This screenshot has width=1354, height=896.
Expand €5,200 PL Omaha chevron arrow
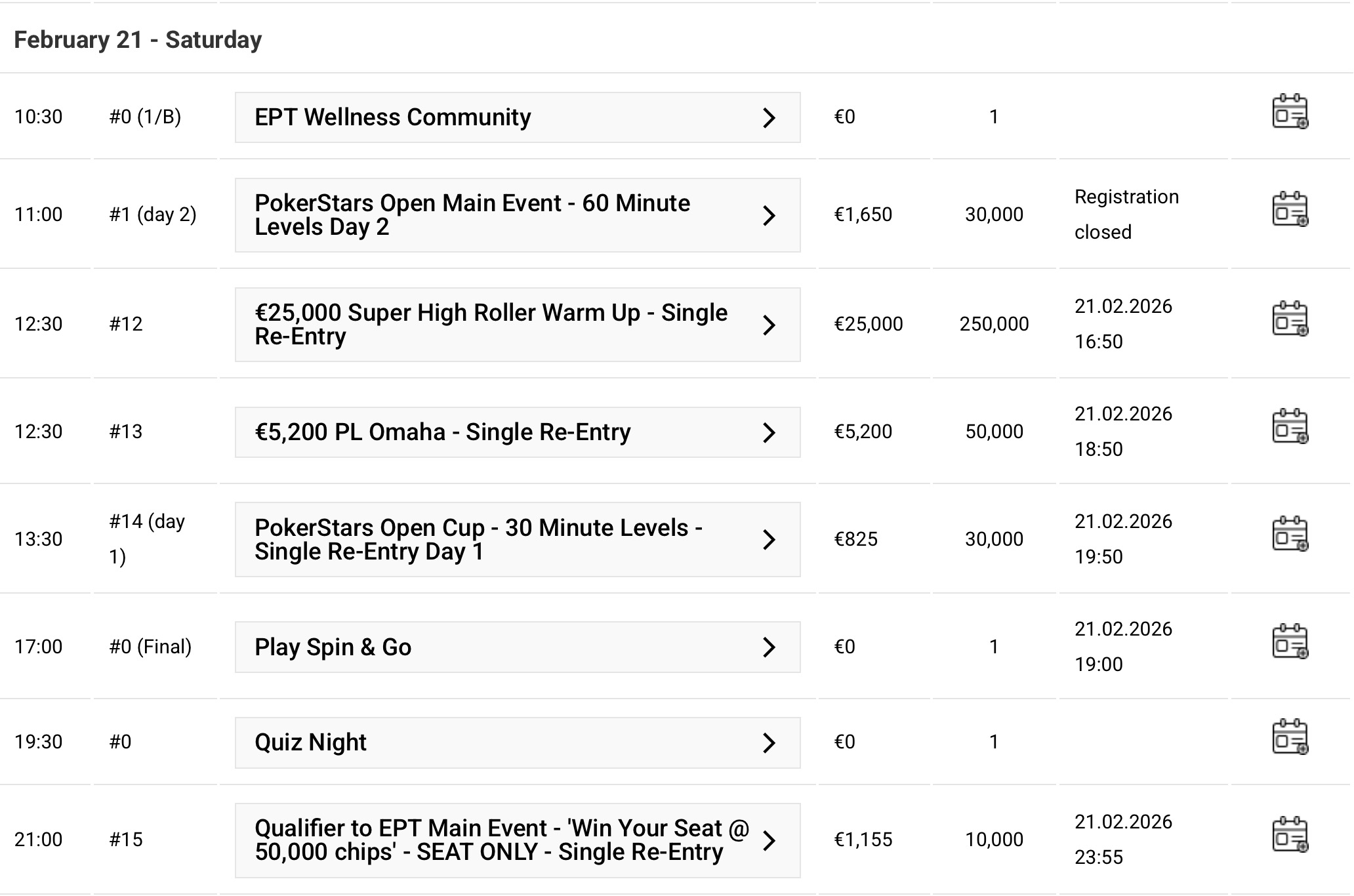(x=769, y=433)
